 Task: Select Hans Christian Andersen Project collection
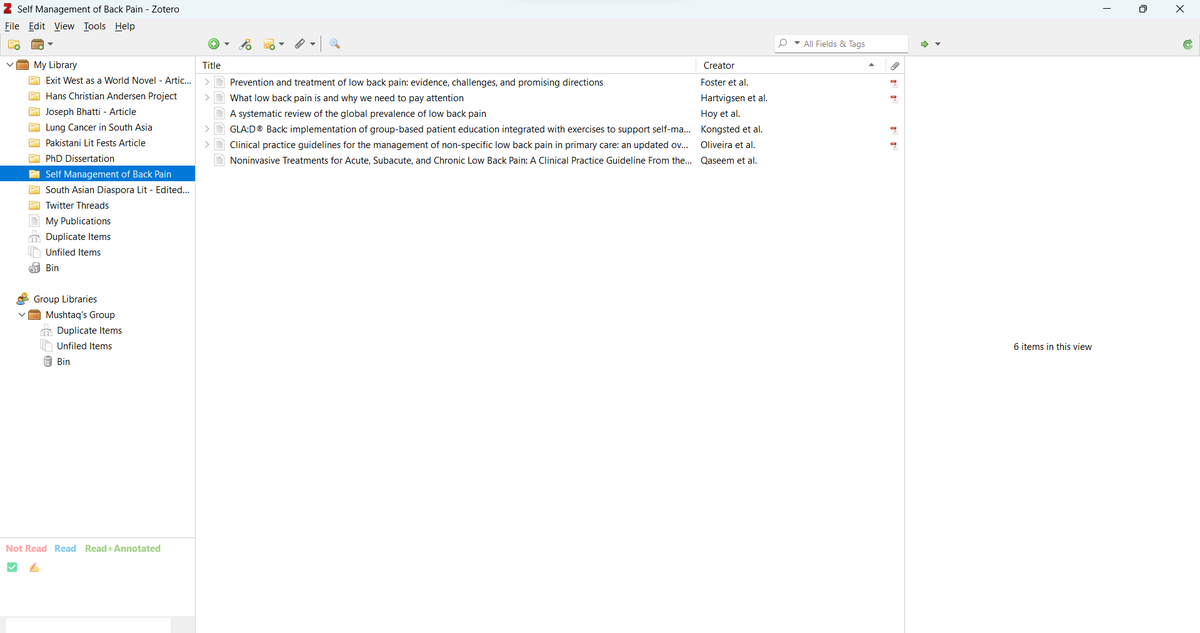(x=111, y=96)
